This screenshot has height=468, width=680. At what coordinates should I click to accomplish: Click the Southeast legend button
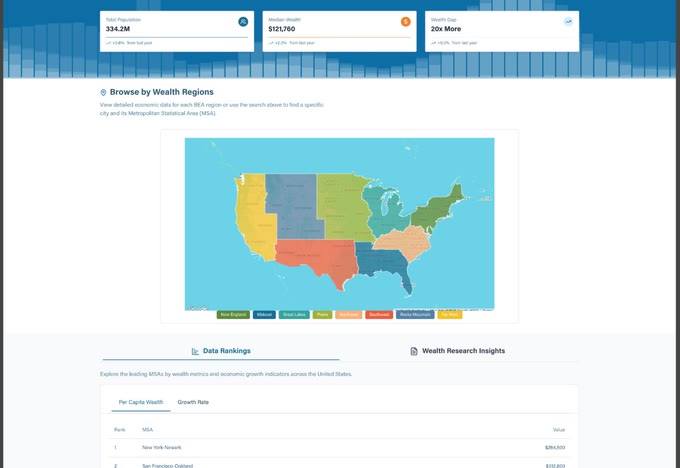[349, 314]
